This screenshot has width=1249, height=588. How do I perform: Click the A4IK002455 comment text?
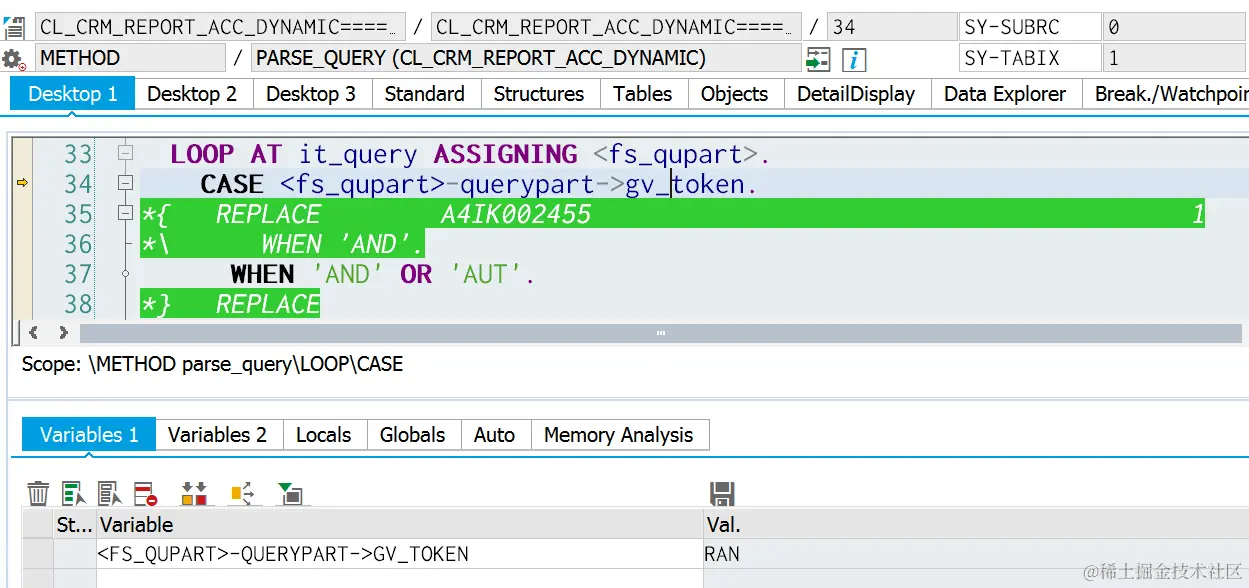[515, 214]
